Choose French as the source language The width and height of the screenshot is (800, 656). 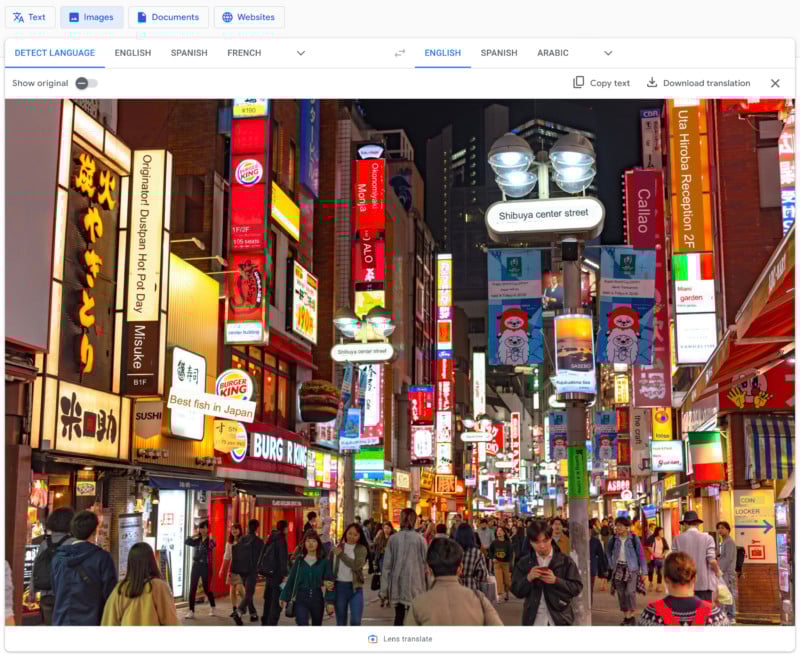(244, 53)
